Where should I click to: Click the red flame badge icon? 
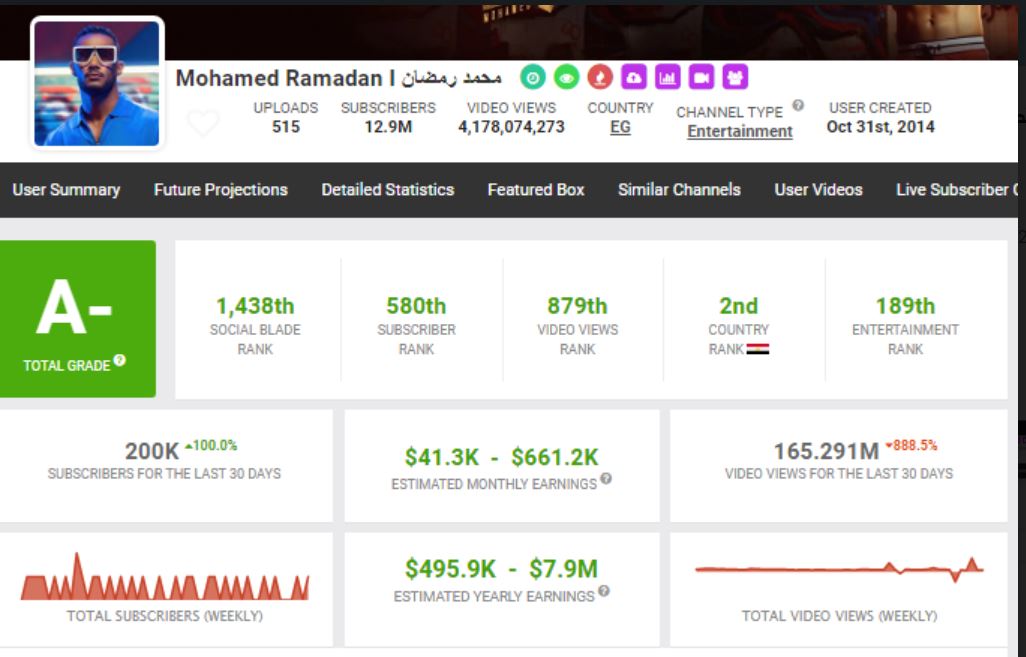point(600,77)
